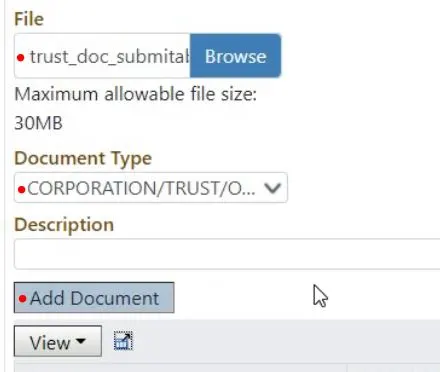Click the Detach table icon beside View

coord(123,341)
